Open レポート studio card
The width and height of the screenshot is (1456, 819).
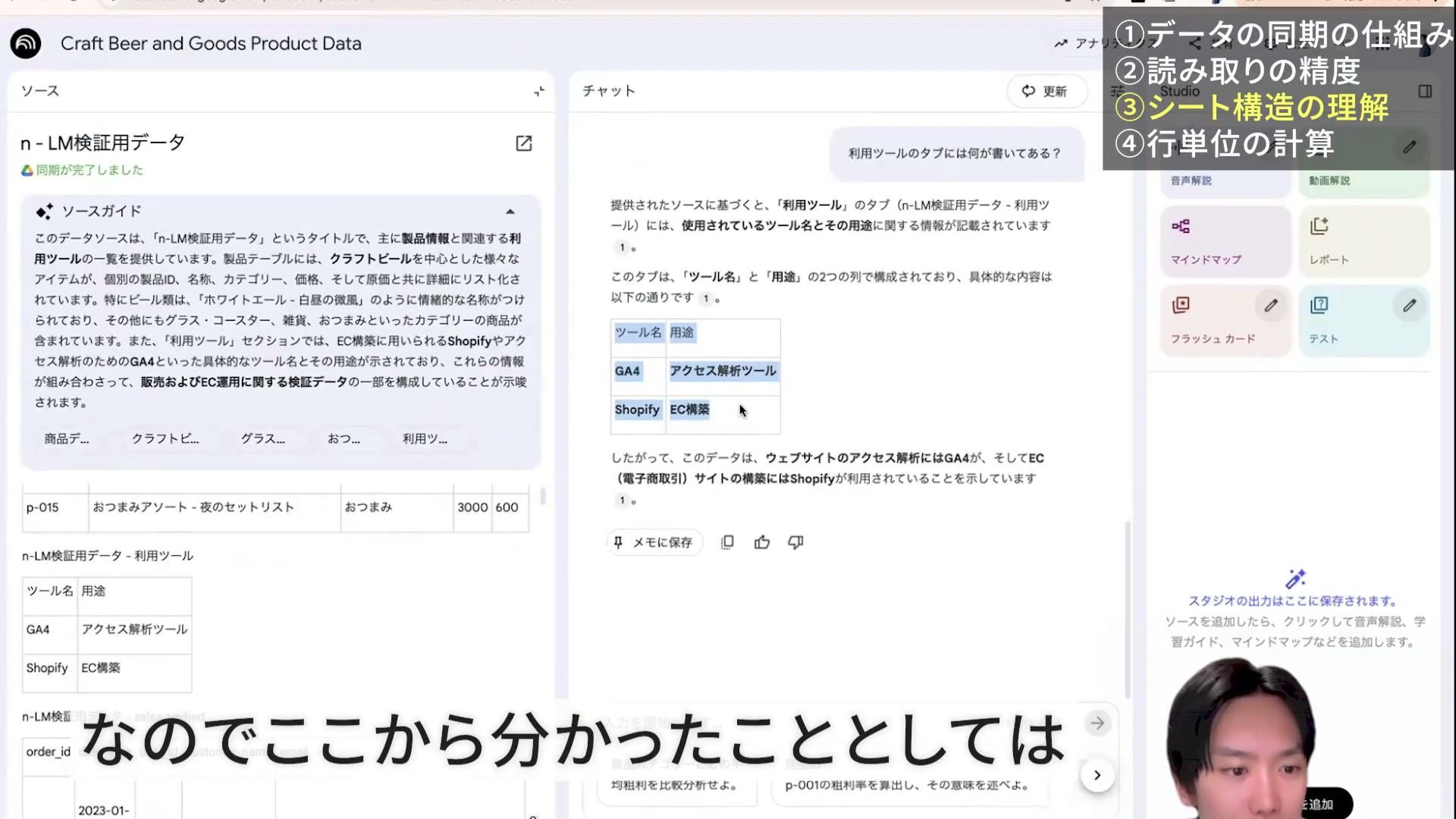(x=1364, y=241)
